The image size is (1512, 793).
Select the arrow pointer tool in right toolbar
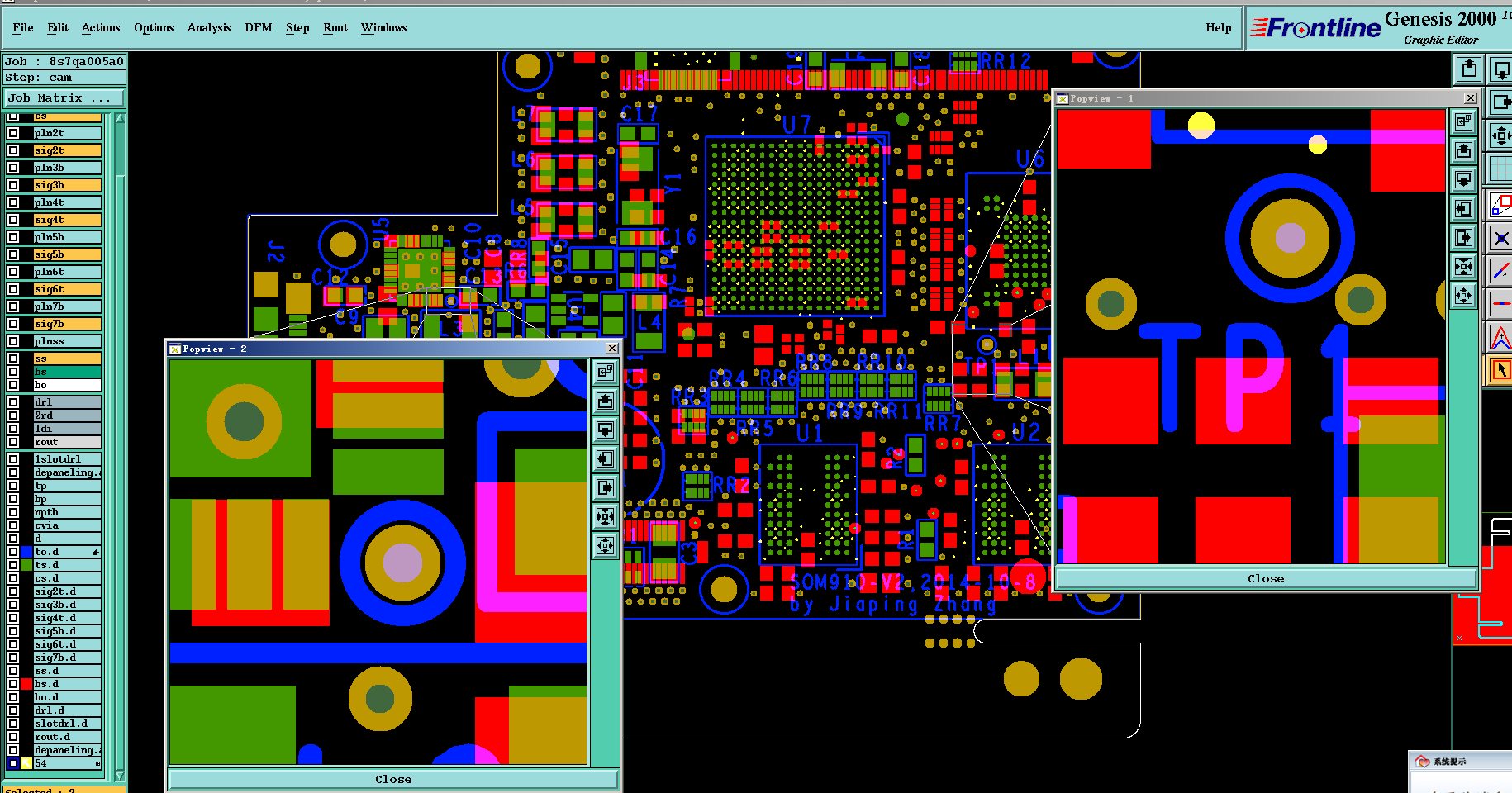point(1500,369)
